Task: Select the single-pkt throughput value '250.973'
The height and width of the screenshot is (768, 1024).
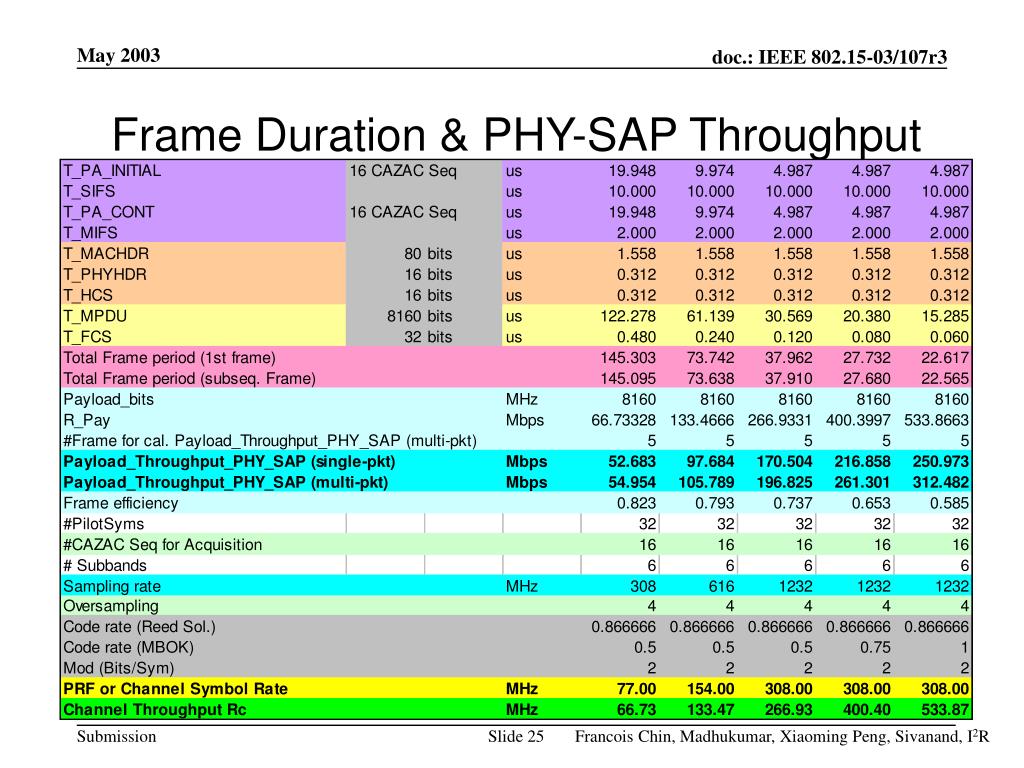Action: pos(941,462)
